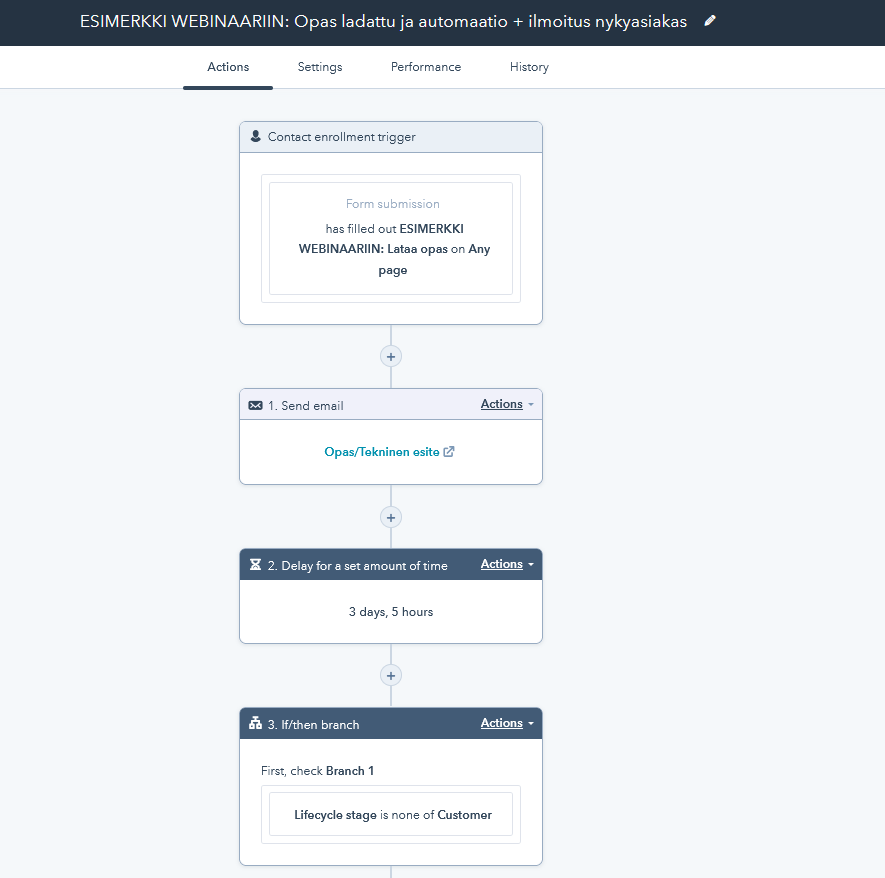
Task: Add an action below the enrollment trigger
Action: point(391,357)
